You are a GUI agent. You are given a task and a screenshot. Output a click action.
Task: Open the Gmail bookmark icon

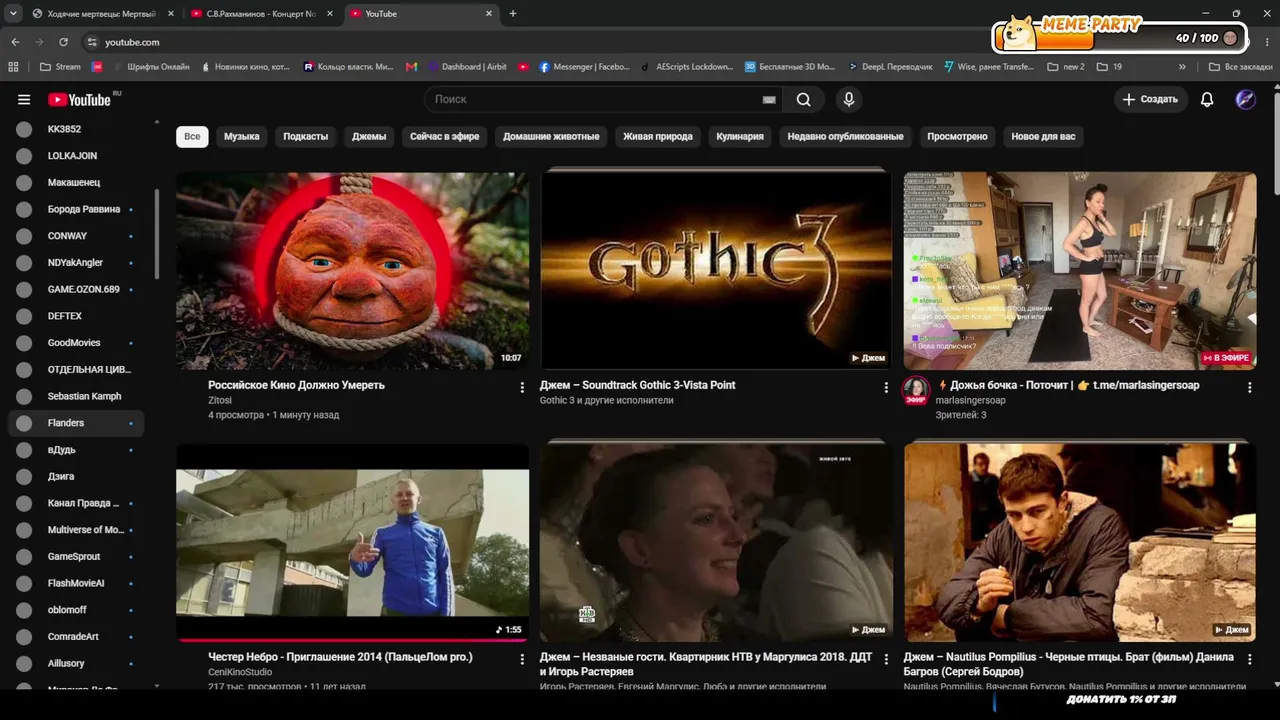pyautogui.click(x=411, y=67)
